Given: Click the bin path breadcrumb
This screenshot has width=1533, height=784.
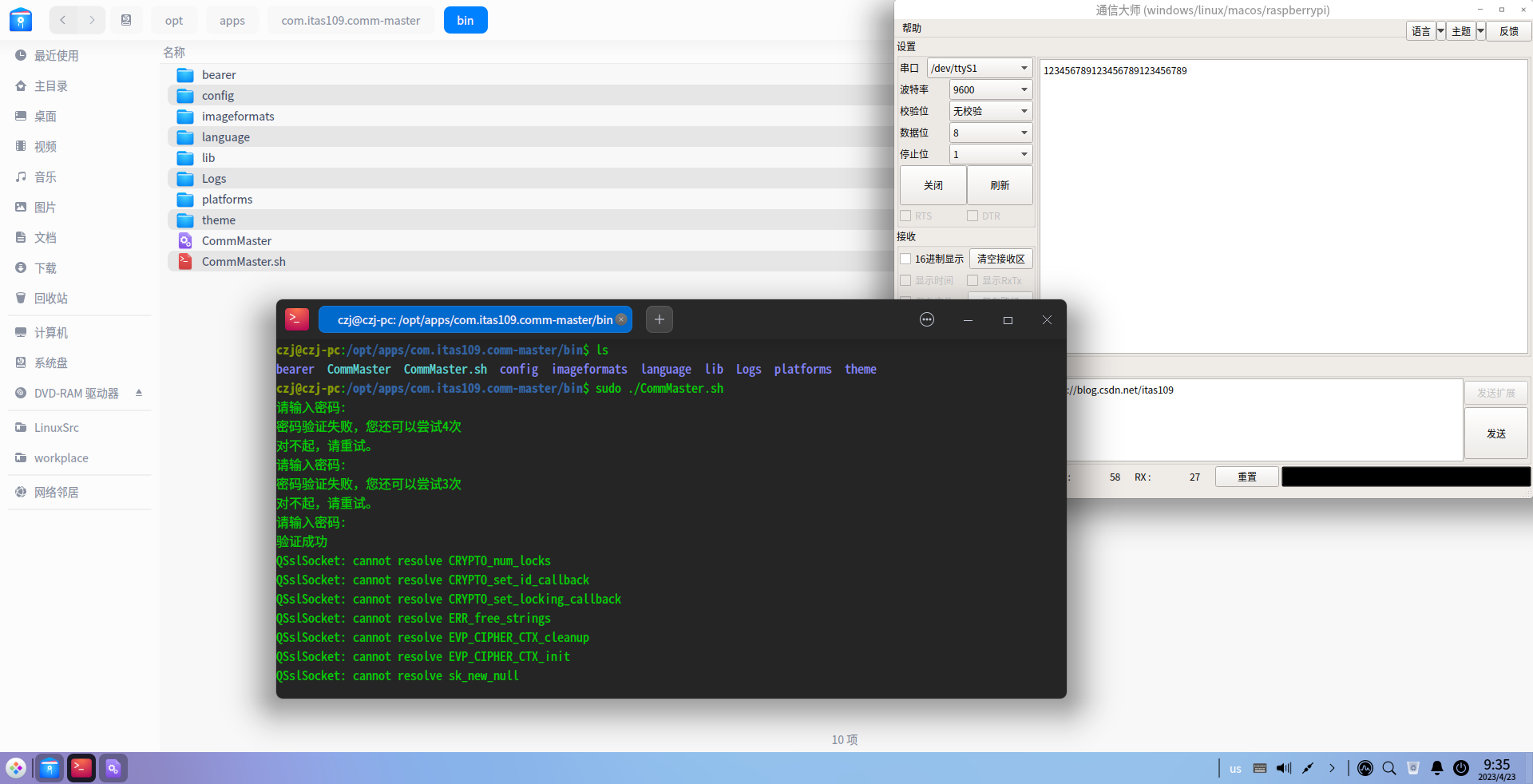Looking at the screenshot, I should 465,20.
